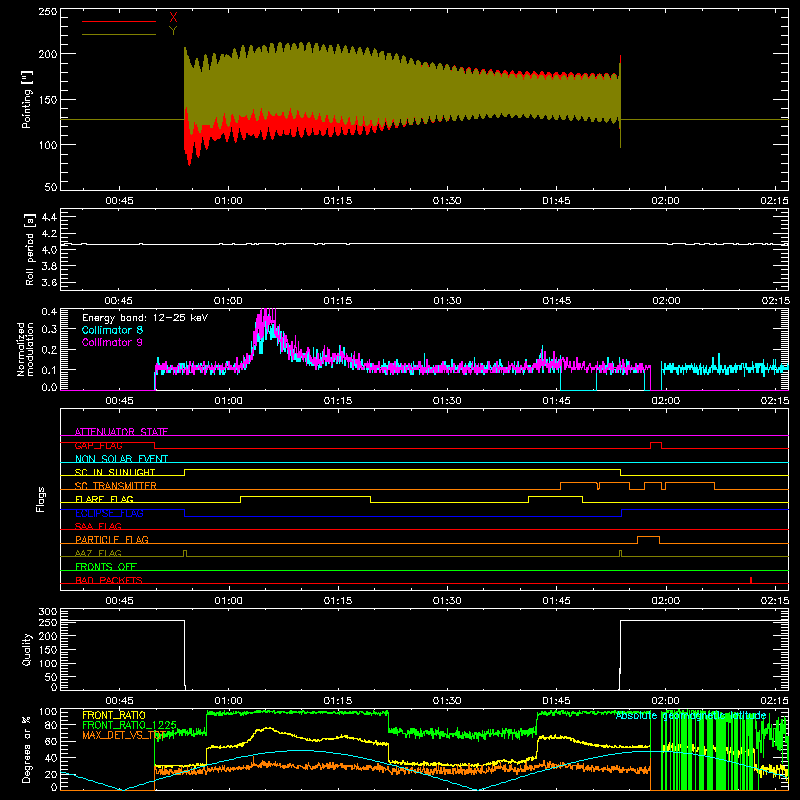Select the SC_IN_SUNLIGHT flag label
The width and height of the screenshot is (800, 800).
115,472
